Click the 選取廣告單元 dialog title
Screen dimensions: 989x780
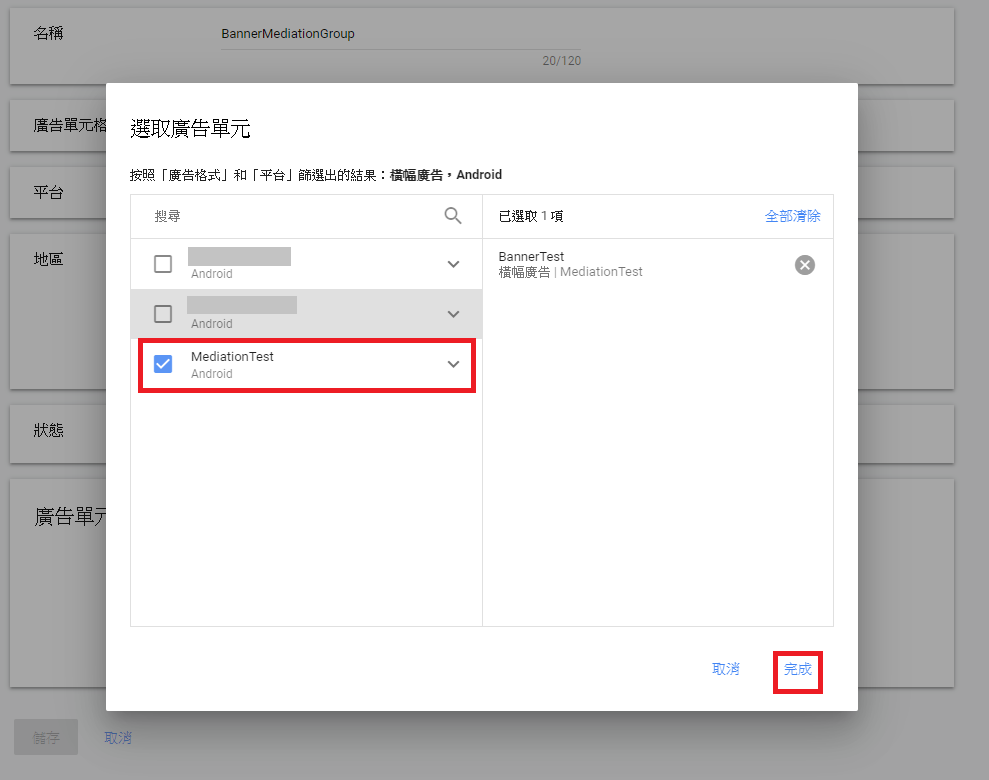point(190,129)
